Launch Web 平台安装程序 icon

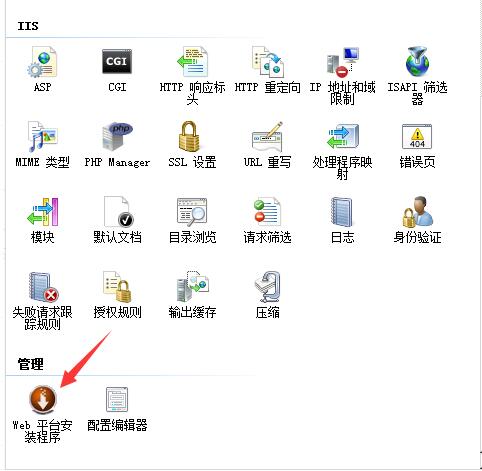click(42, 399)
